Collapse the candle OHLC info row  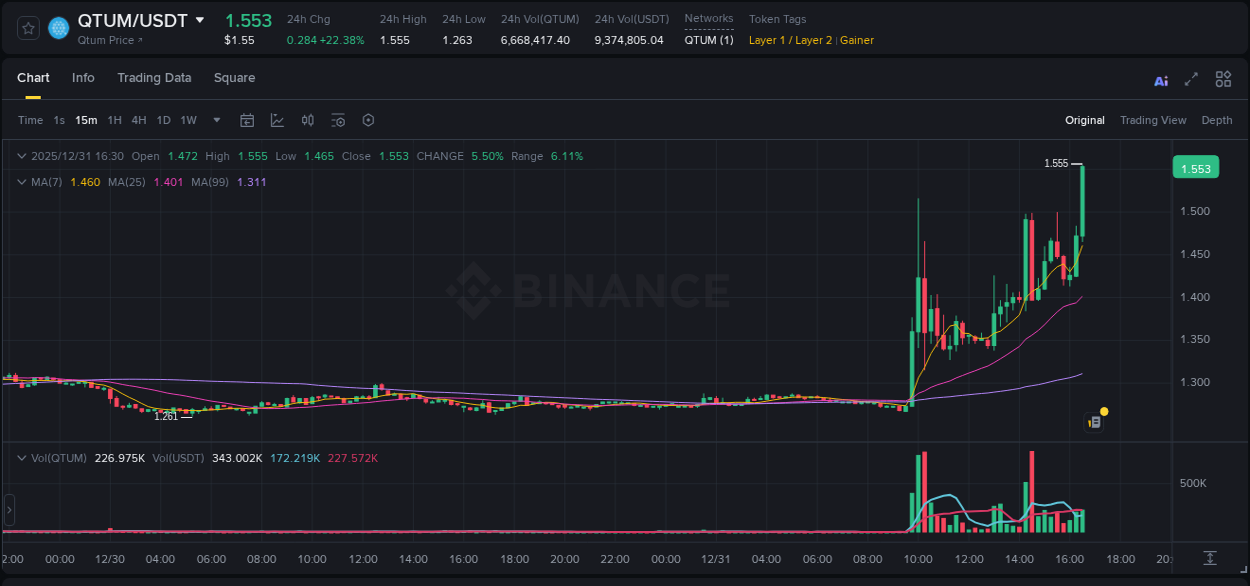tap(20, 156)
